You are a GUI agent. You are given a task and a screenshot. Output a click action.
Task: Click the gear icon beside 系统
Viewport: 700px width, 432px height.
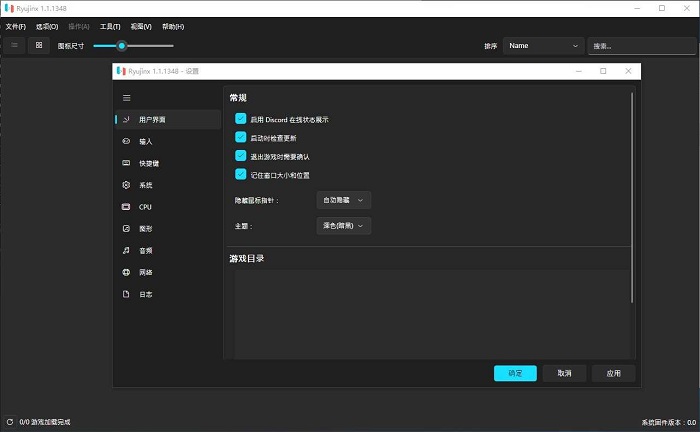[126, 185]
